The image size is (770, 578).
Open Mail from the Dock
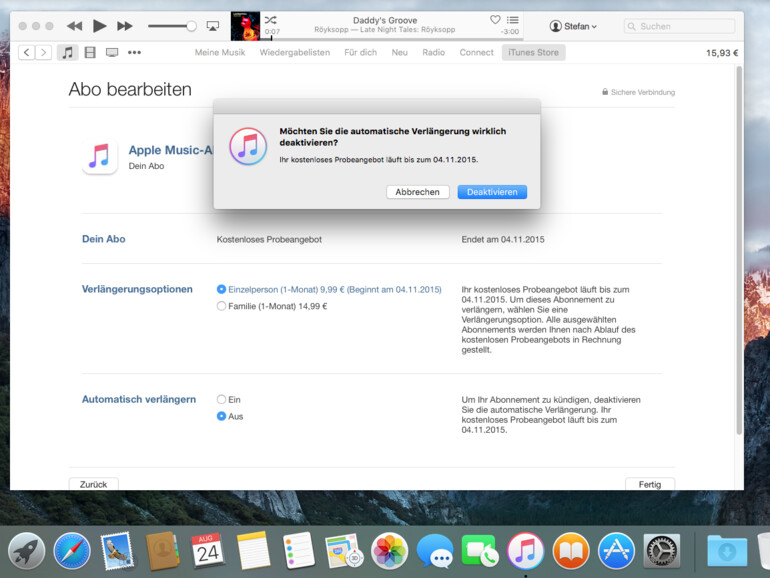117,550
